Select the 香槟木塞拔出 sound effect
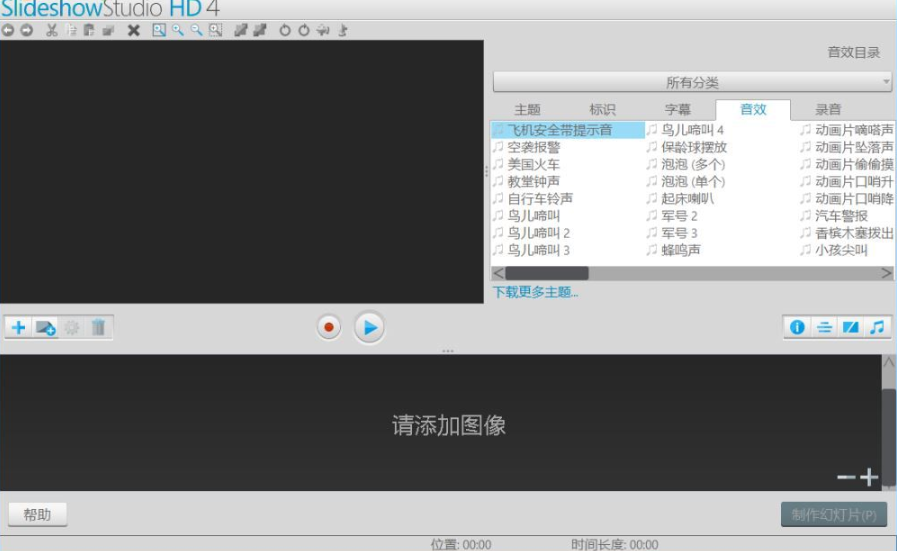This screenshot has height=551, width=897. point(854,233)
